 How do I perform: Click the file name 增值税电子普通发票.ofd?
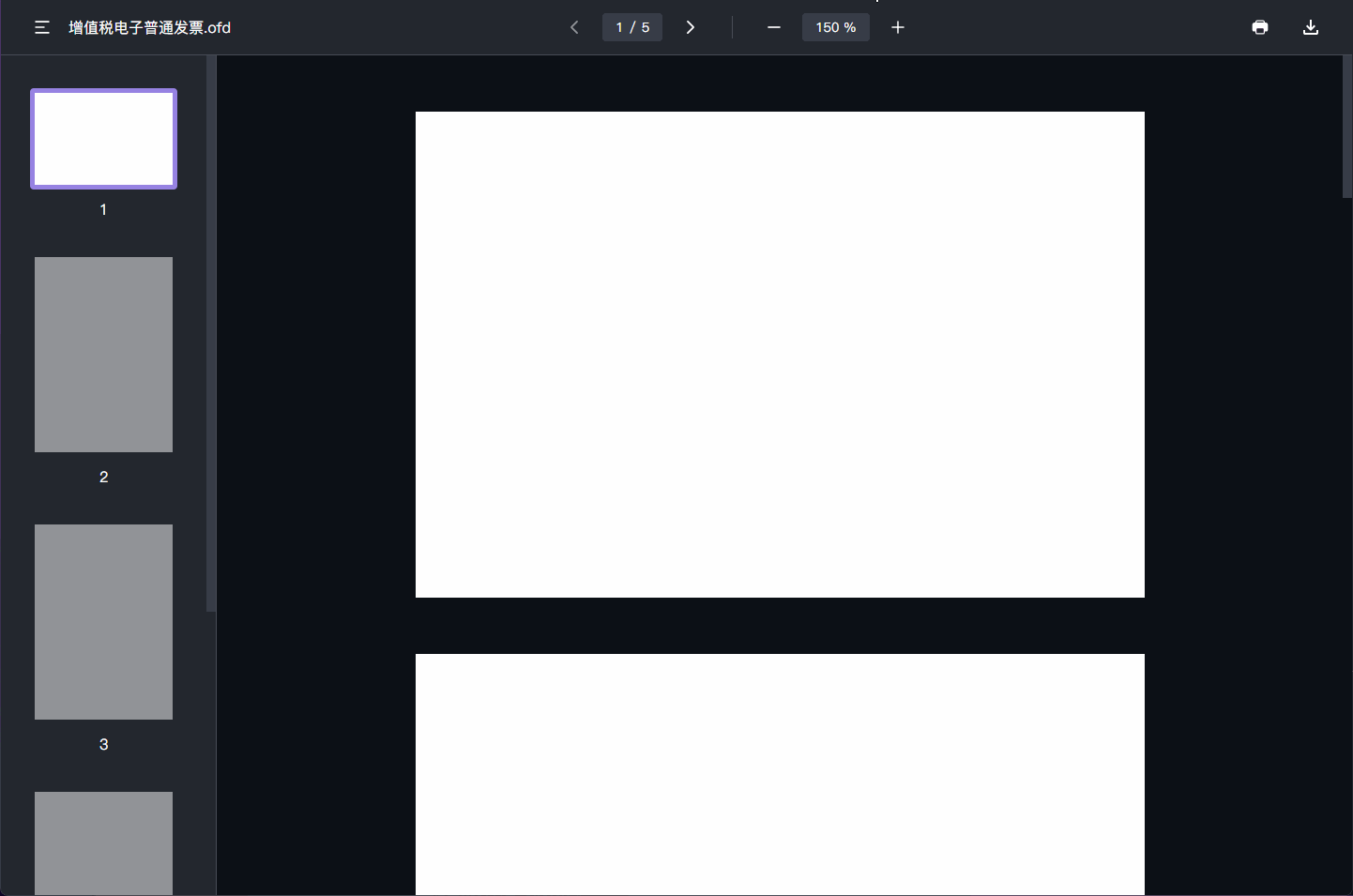click(149, 28)
